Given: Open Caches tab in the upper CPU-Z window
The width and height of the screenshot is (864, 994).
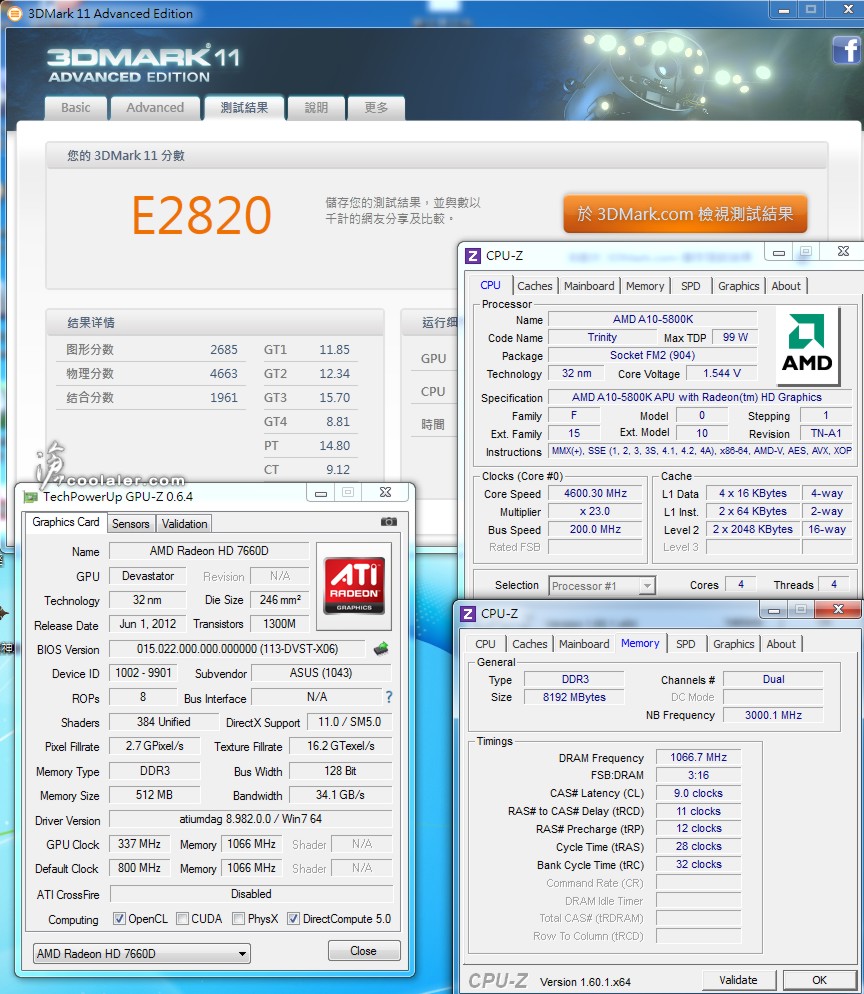Looking at the screenshot, I should click(534, 286).
